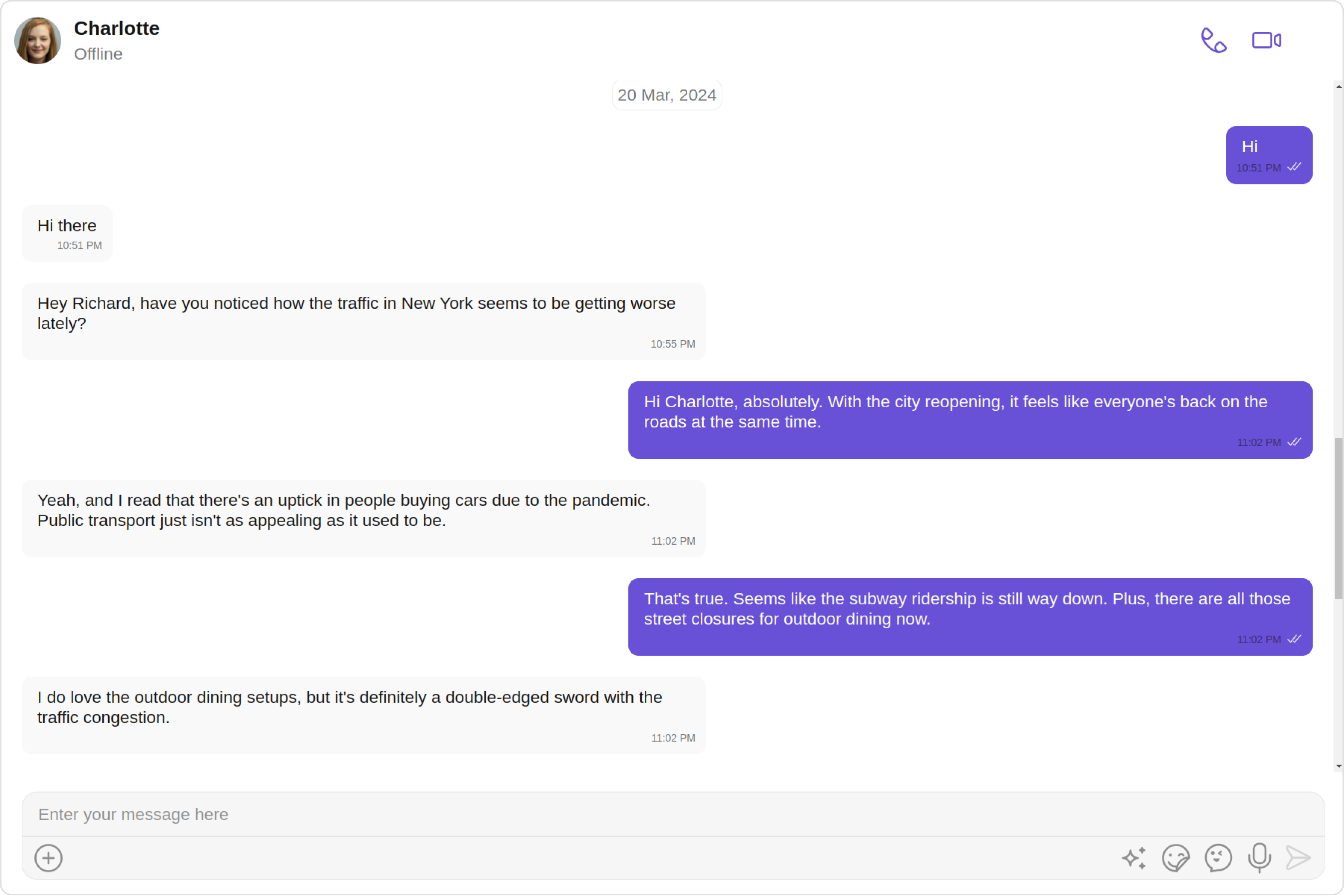Click the scrollbar up arrow
This screenshot has width=1344, height=896.
(x=1339, y=87)
